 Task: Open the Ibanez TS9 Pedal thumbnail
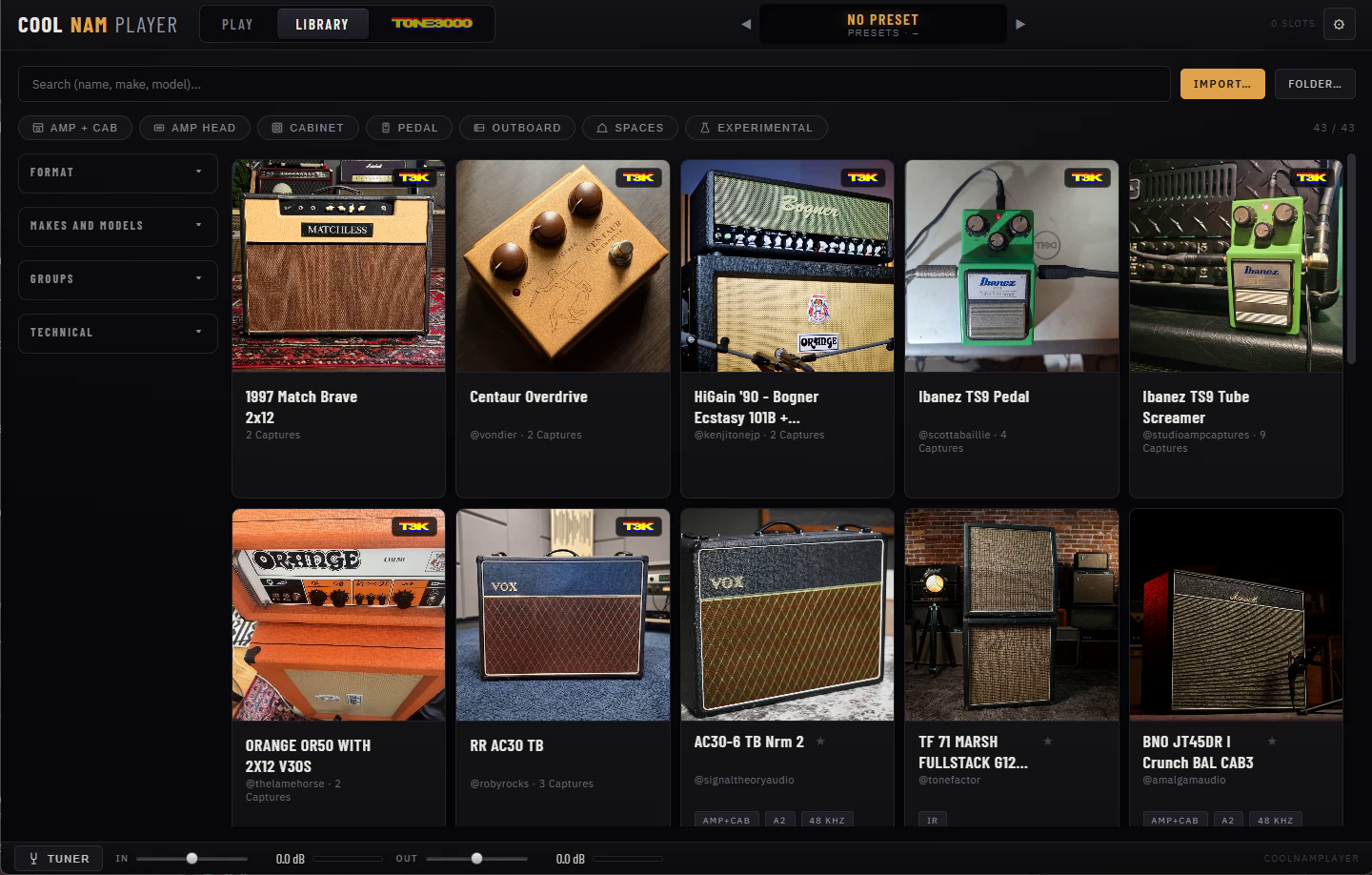[x=1012, y=266]
